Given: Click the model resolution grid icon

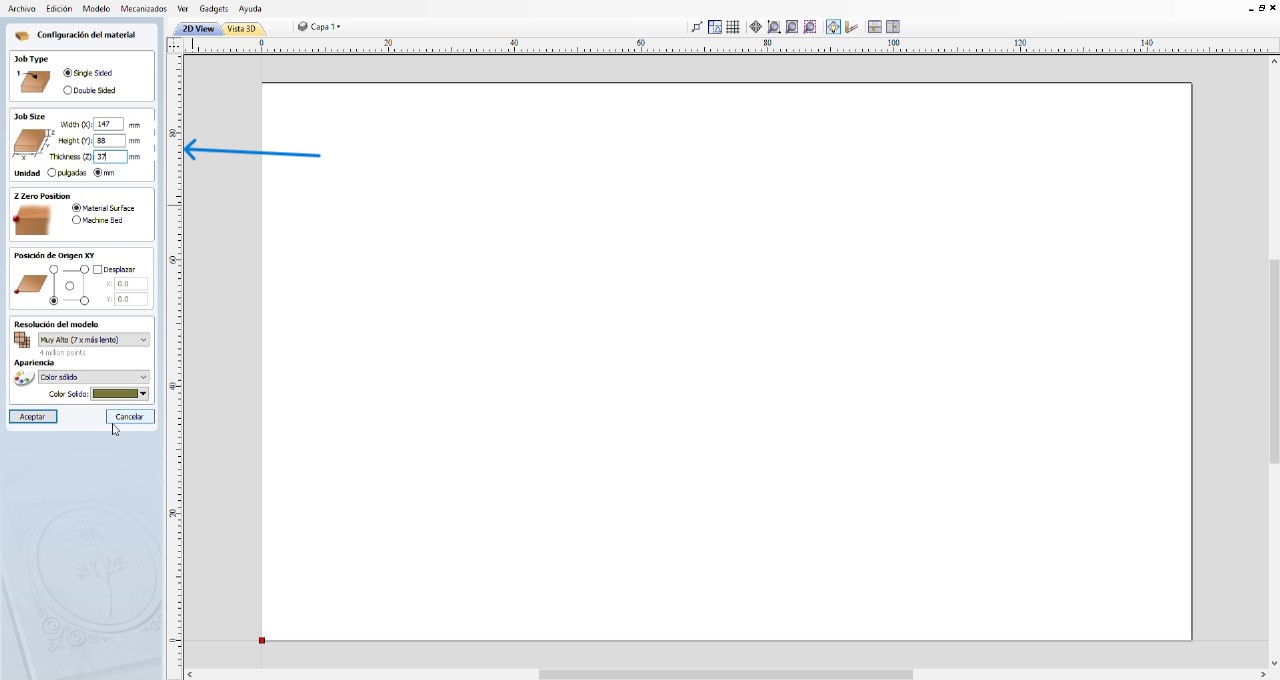Looking at the screenshot, I should 22,340.
